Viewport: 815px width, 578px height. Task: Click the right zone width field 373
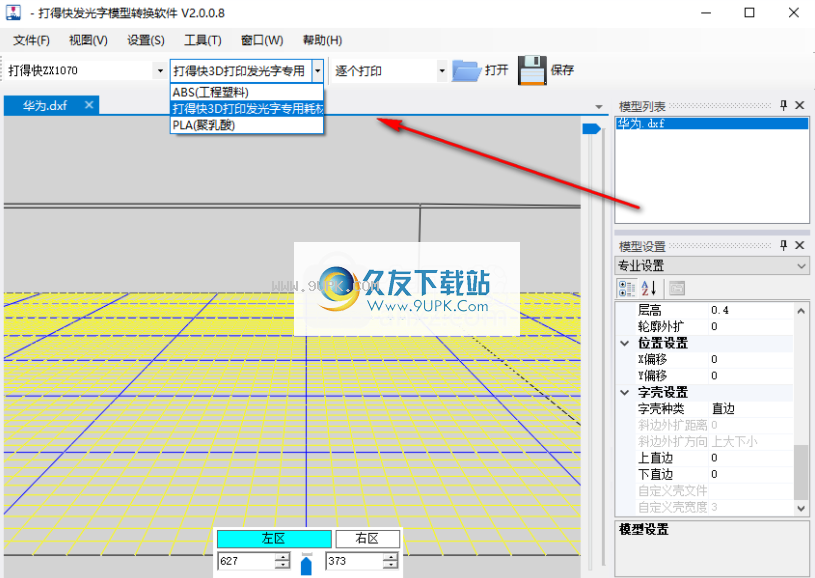pyautogui.click(x=354, y=561)
